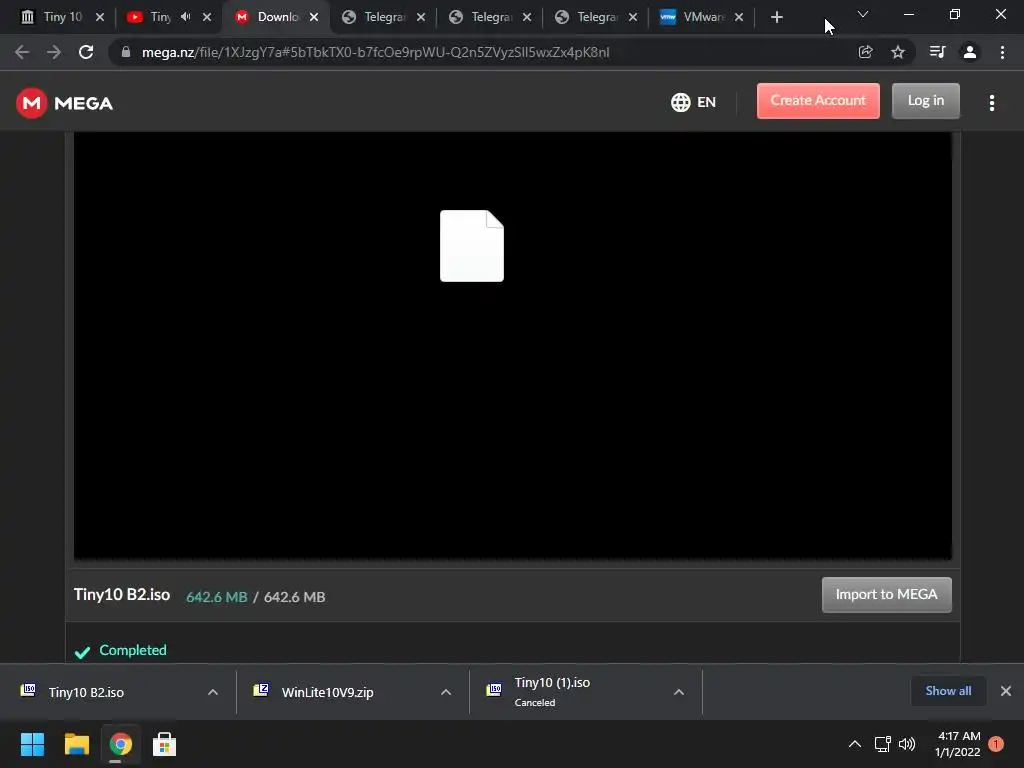View site information lock icon
Screen dimensions: 1024x768
[126, 52]
